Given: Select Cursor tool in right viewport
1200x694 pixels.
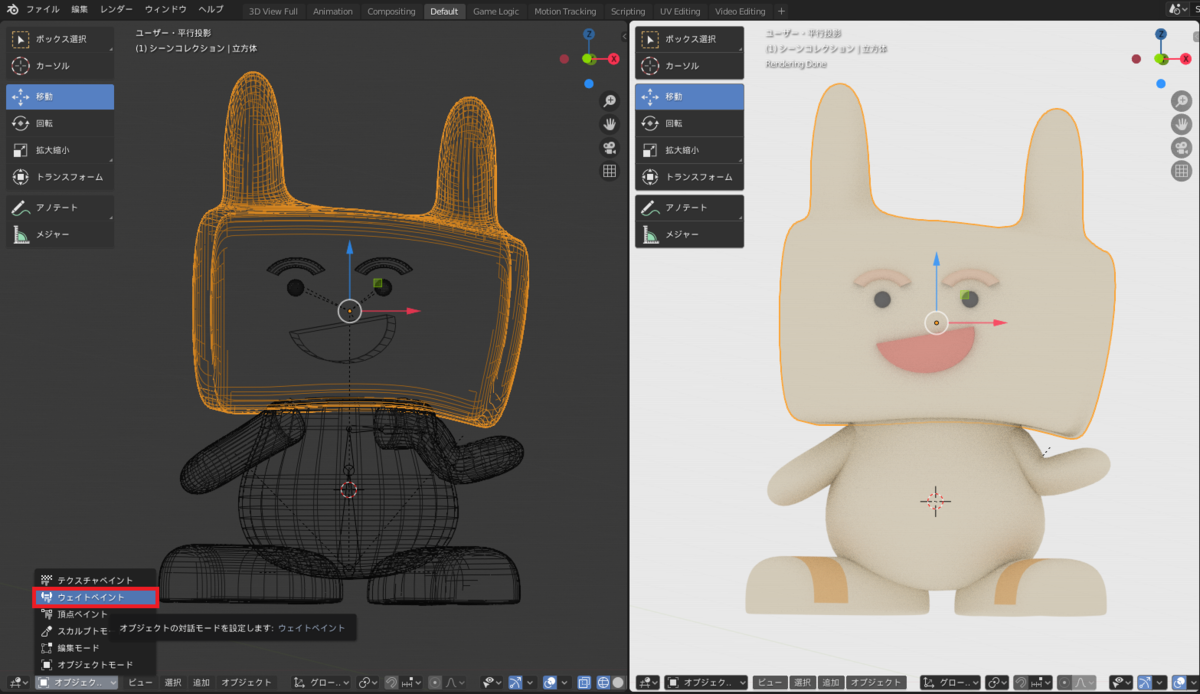Looking at the screenshot, I should click(690, 66).
